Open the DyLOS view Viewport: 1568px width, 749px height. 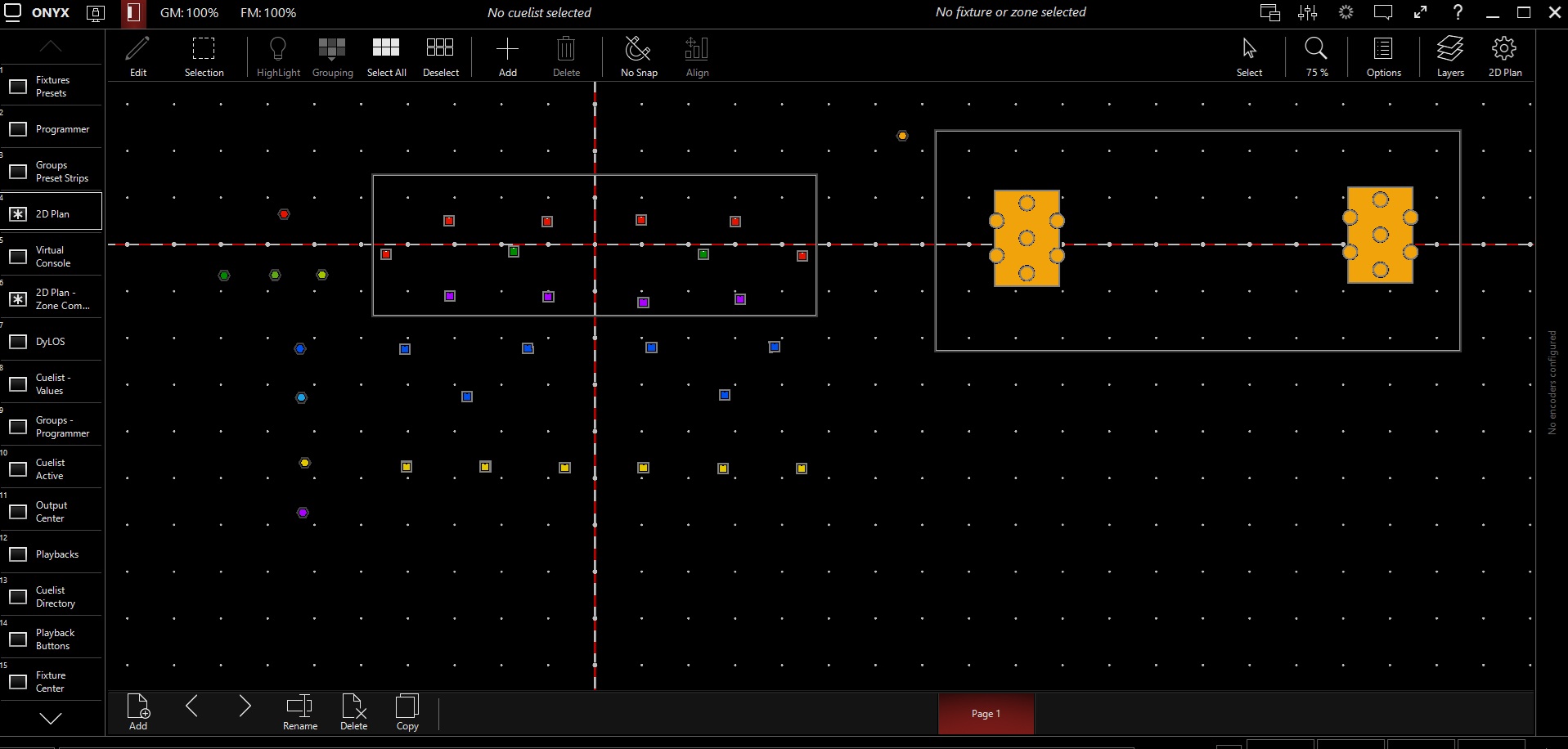point(52,342)
